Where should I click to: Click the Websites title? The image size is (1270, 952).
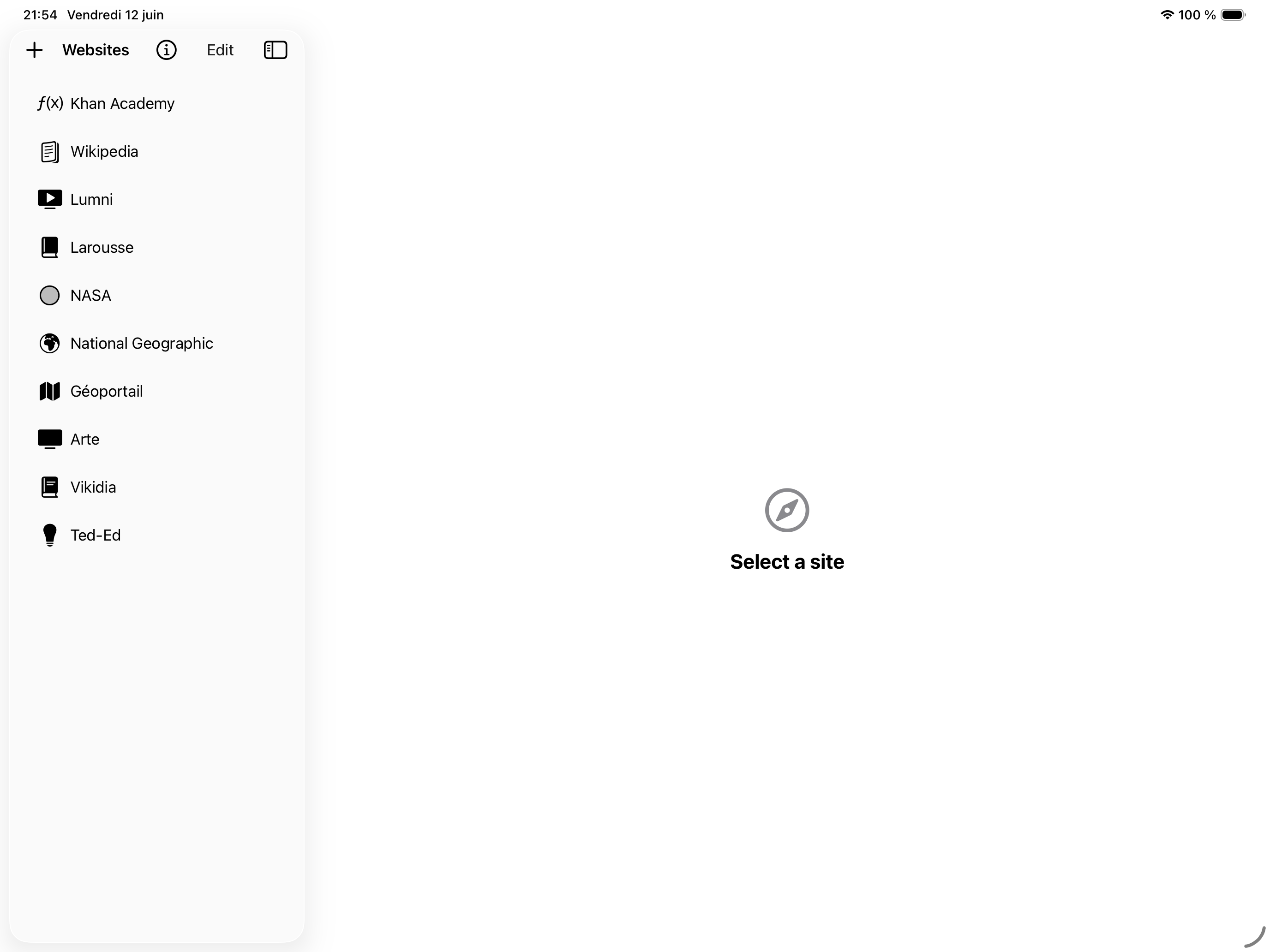point(96,50)
